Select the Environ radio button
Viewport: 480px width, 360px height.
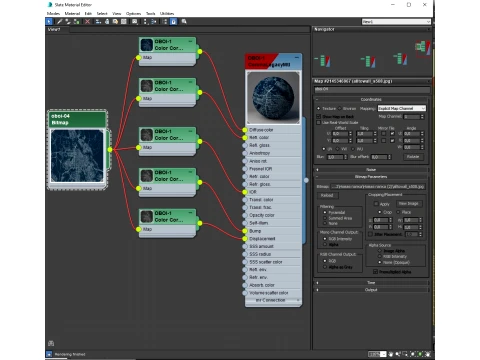(339, 108)
